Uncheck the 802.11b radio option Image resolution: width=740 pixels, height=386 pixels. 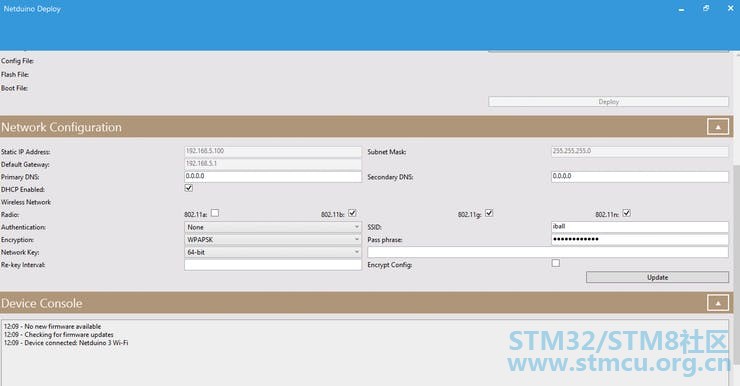(x=352, y=213)
